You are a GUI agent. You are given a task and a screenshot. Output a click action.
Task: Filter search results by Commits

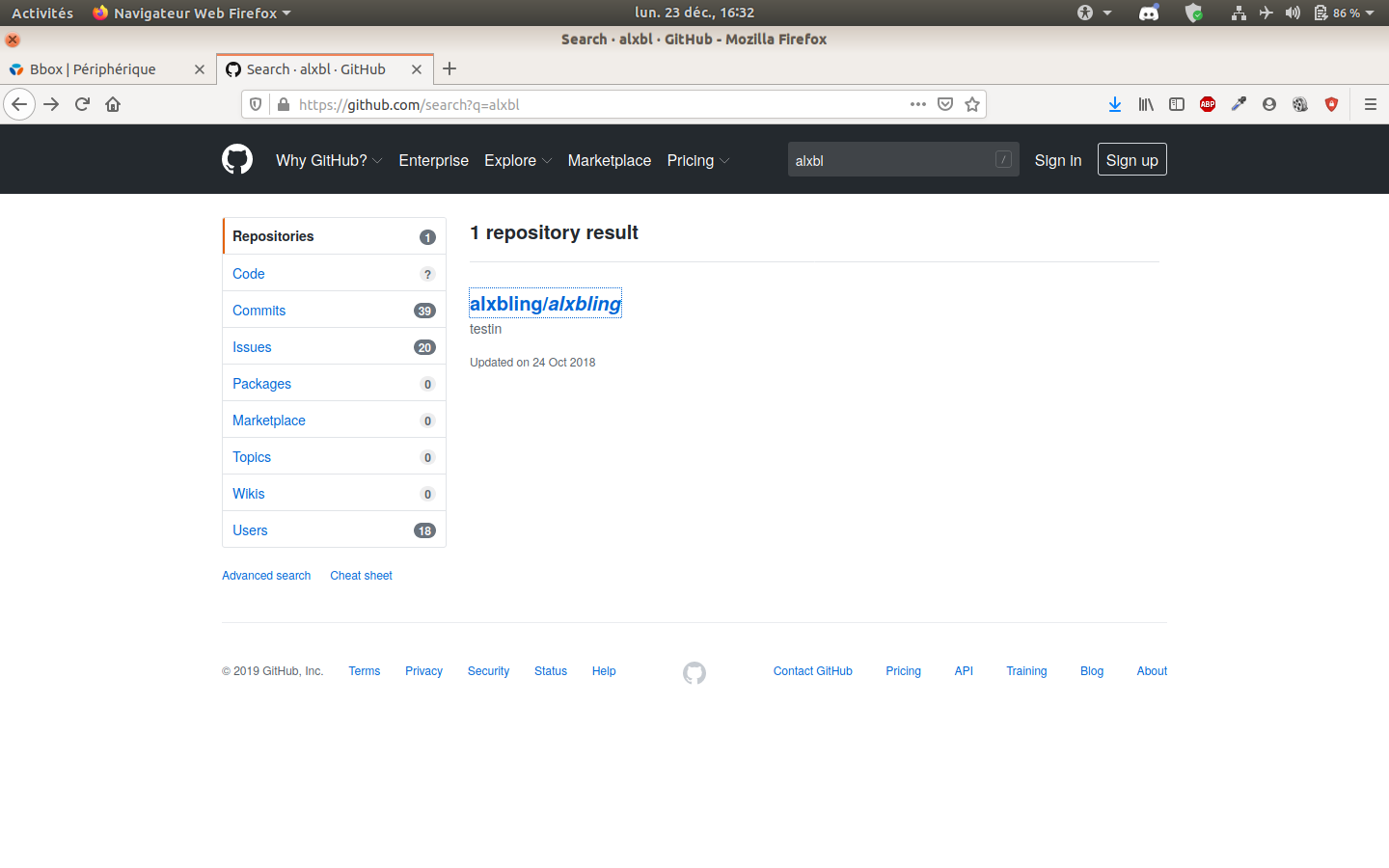pos(334,310)
